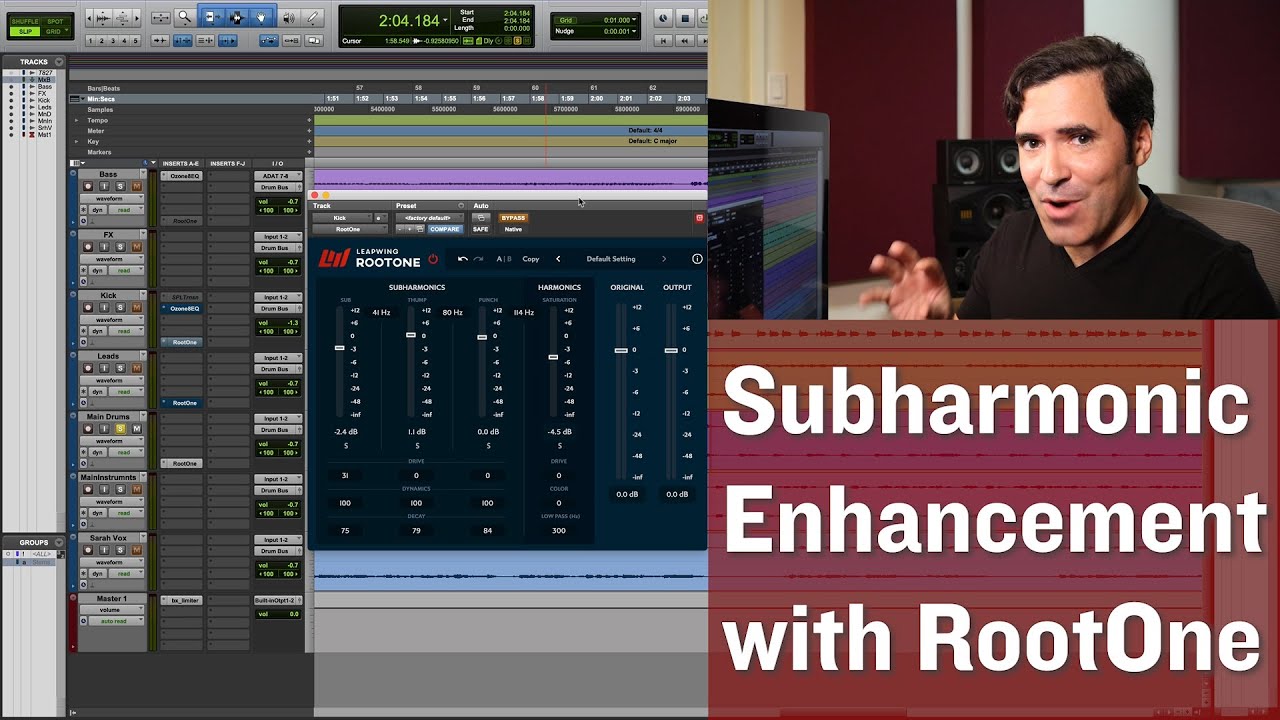The image size is (1280, 720).
Task: Solo the Sub band in RootOne
Action: click(346, 446)
